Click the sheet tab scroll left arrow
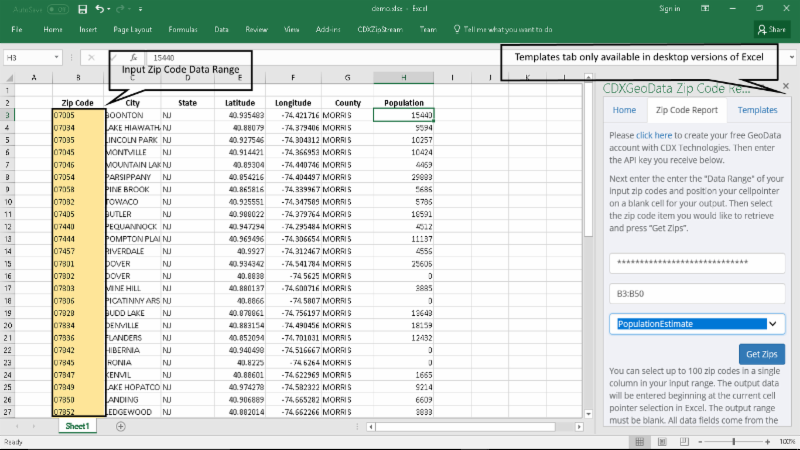The width and height of the screenshot is (800, 450). click(17, 426)
